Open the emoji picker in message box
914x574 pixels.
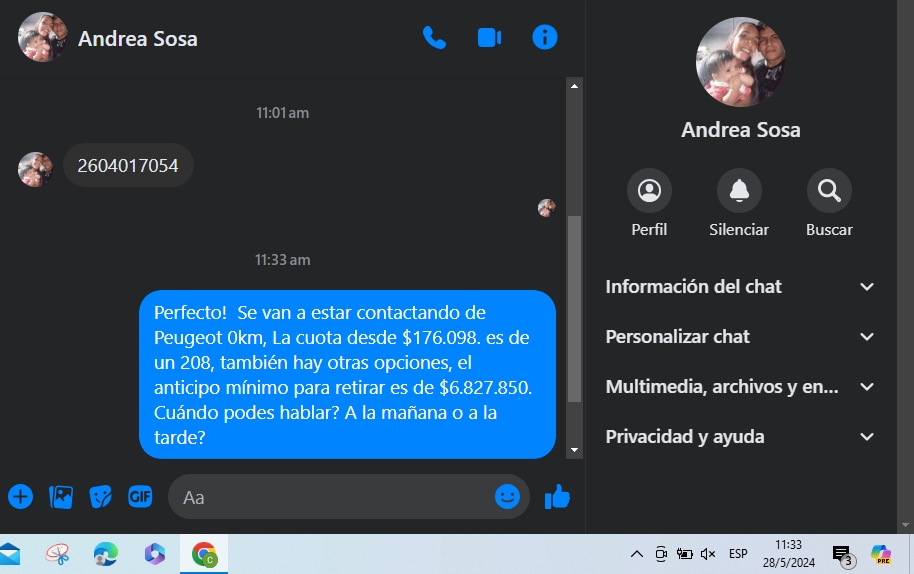pyautogui.click(x=507, y=496)
